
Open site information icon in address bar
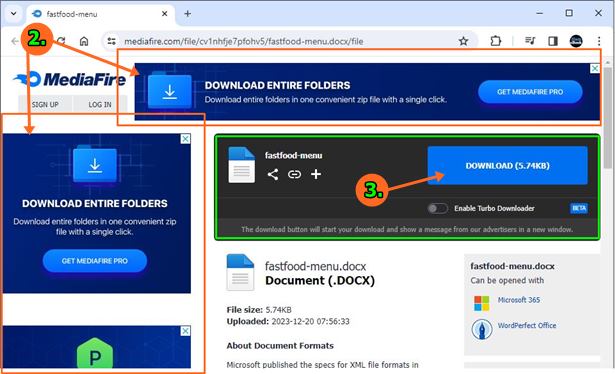point(112,41)
